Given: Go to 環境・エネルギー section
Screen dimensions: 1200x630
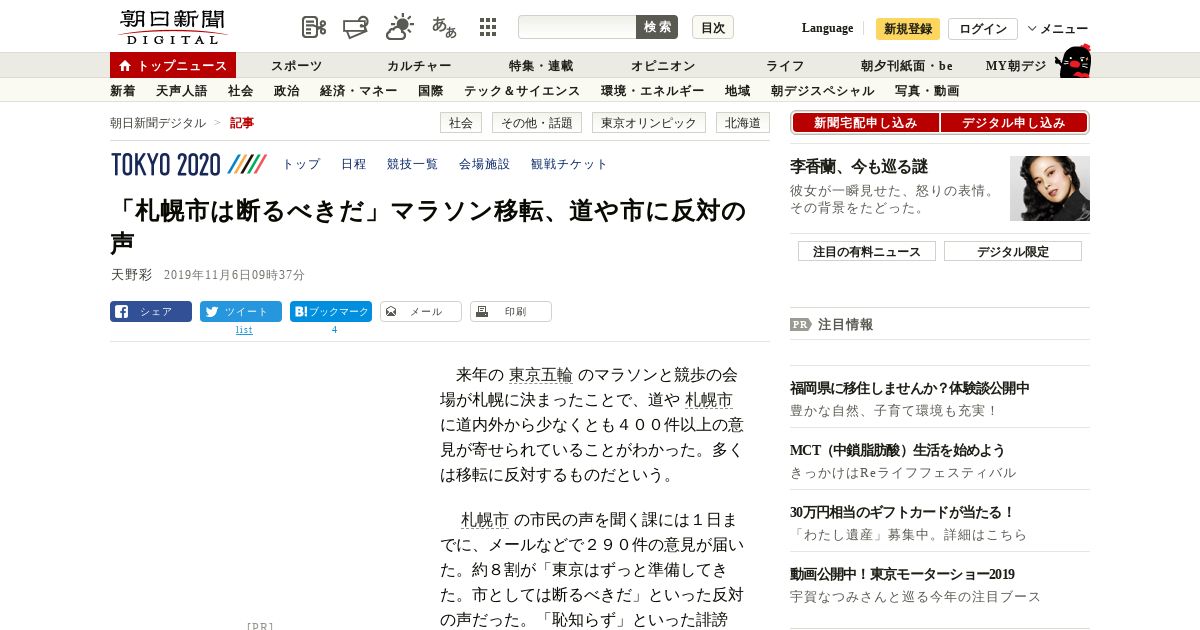Looking at the screenshot, I should pos(653,91).
